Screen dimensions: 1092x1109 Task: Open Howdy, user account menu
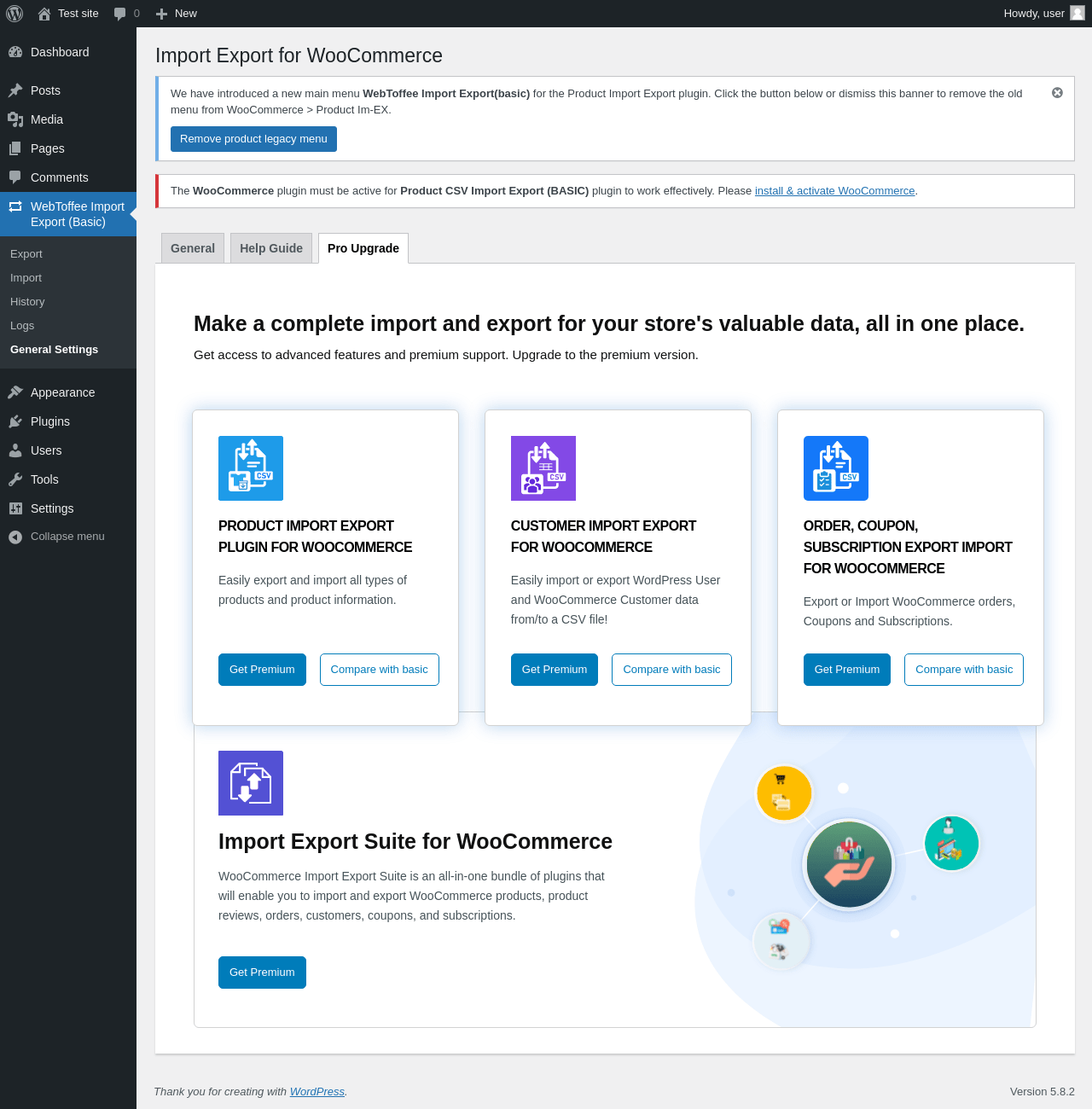[1043, 14]
